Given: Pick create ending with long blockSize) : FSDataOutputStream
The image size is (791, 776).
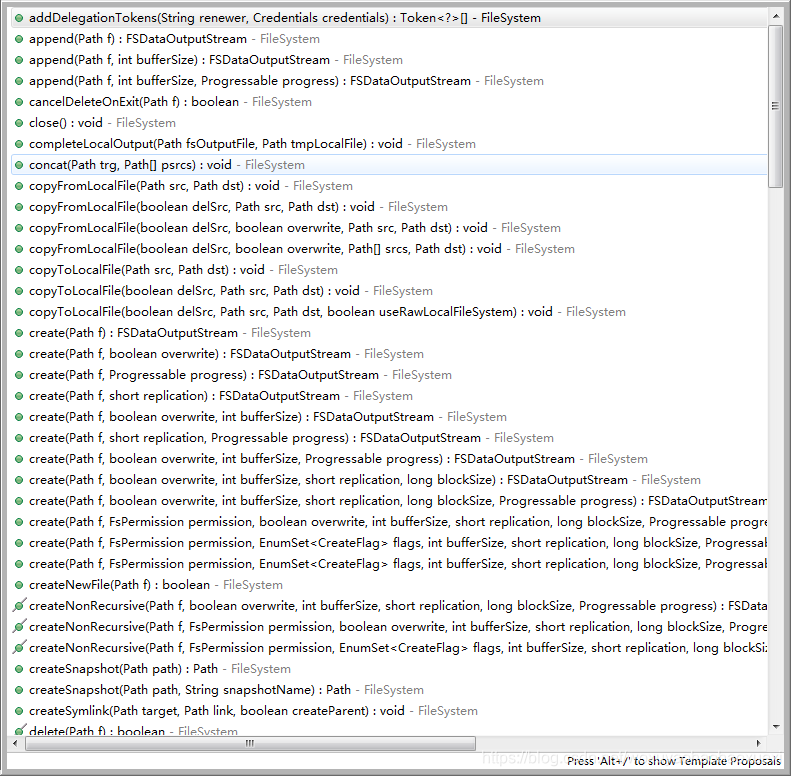Looking at the screenshot, I should click(388, 480).
